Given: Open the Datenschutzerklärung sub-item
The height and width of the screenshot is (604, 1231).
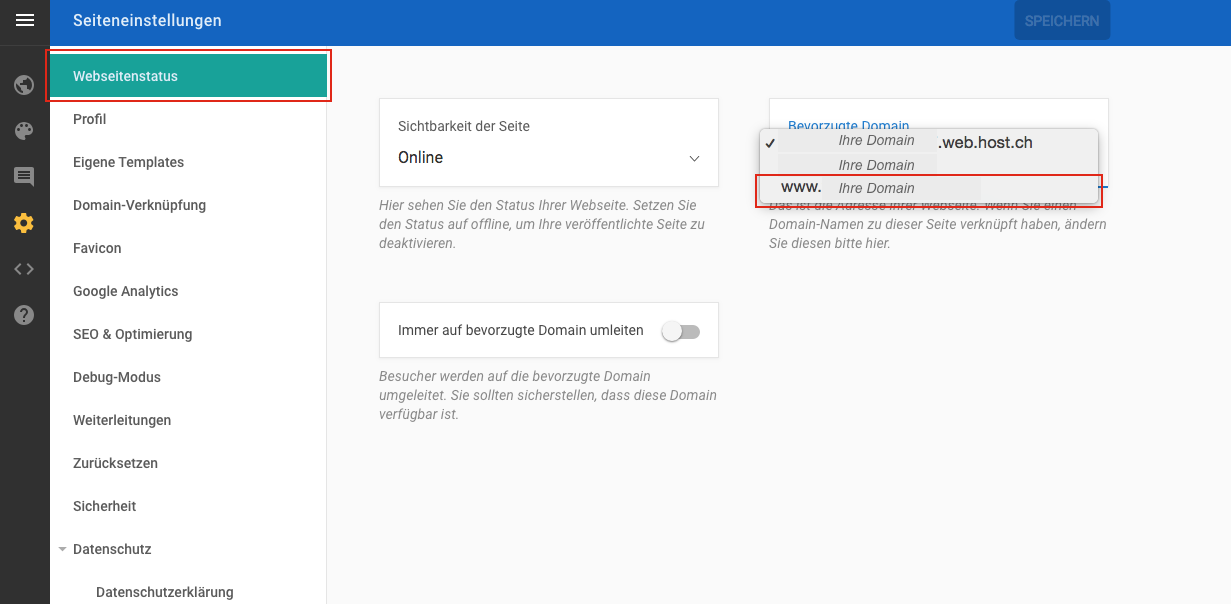Looking at the screenshot, I should (164, 592).
